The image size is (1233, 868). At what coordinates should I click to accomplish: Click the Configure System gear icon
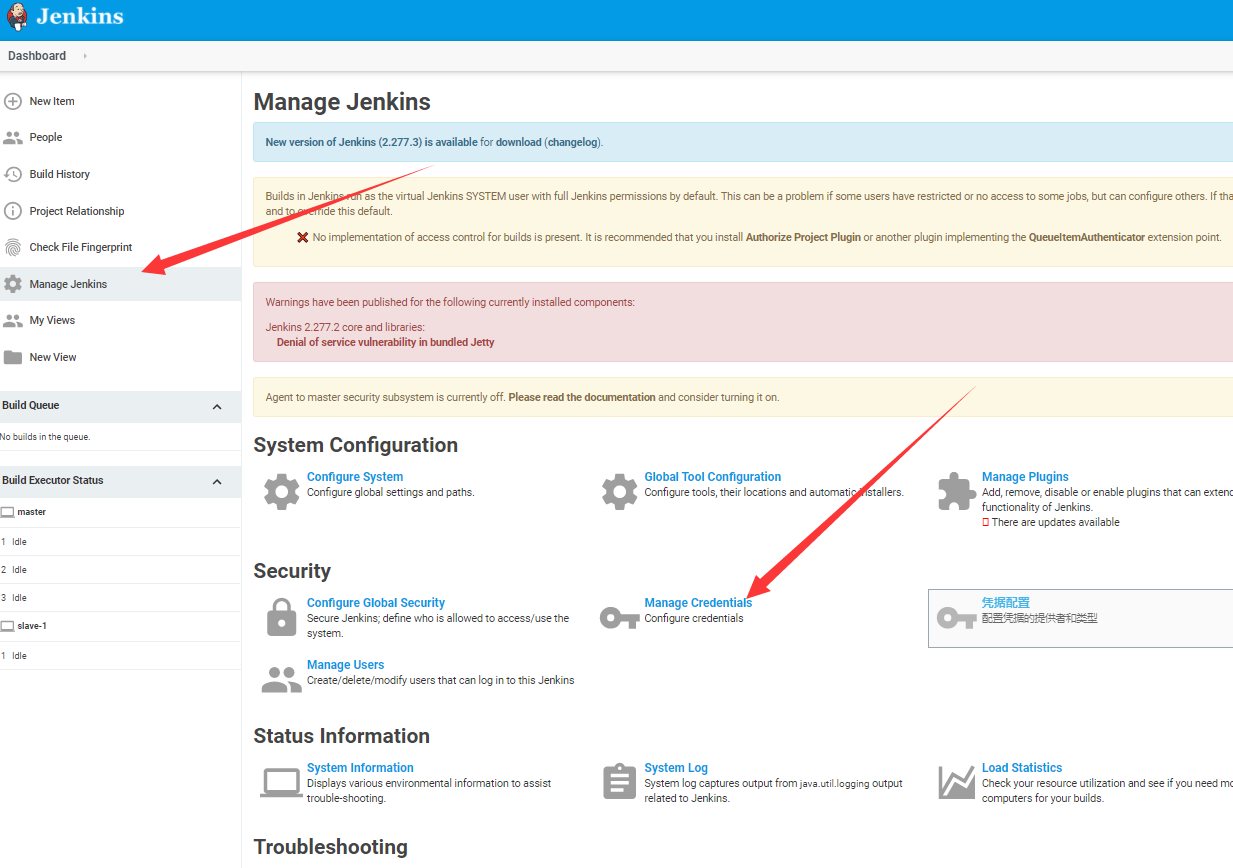281,491
